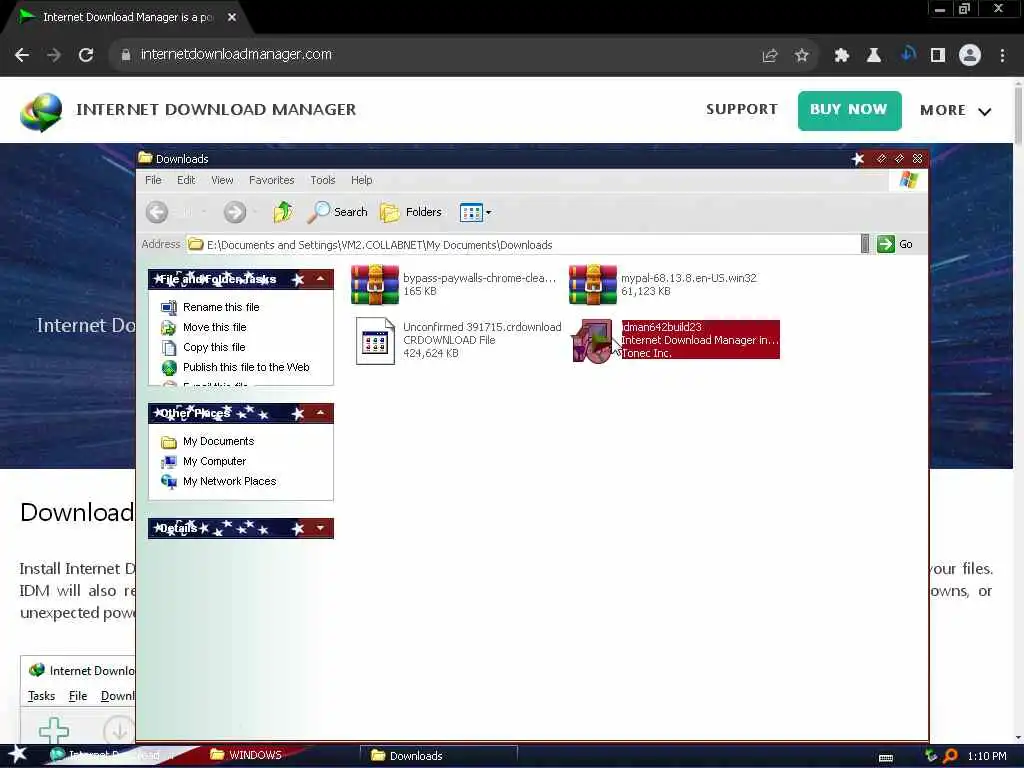This screenshot has width=1024, height=768.
Task: Click the Explorer Forward arrow button
Action: (235, 212)
